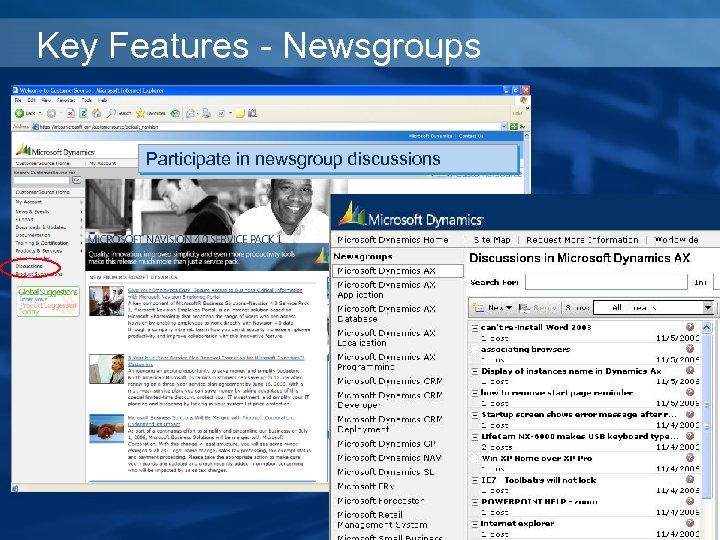Screen dimensions: 720x540
Task: Refresh the page with the green Refresh icon
Action: click(83, 113)
